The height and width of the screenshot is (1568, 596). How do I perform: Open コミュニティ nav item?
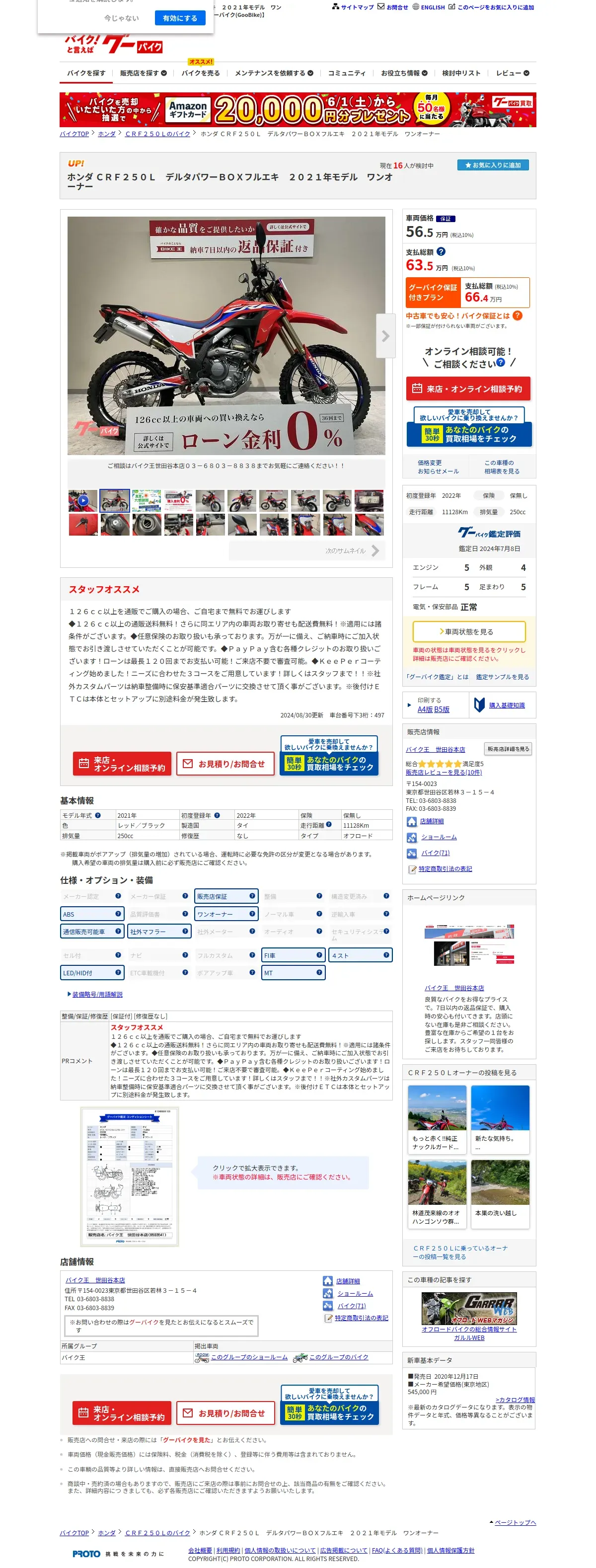click(346, 73)
